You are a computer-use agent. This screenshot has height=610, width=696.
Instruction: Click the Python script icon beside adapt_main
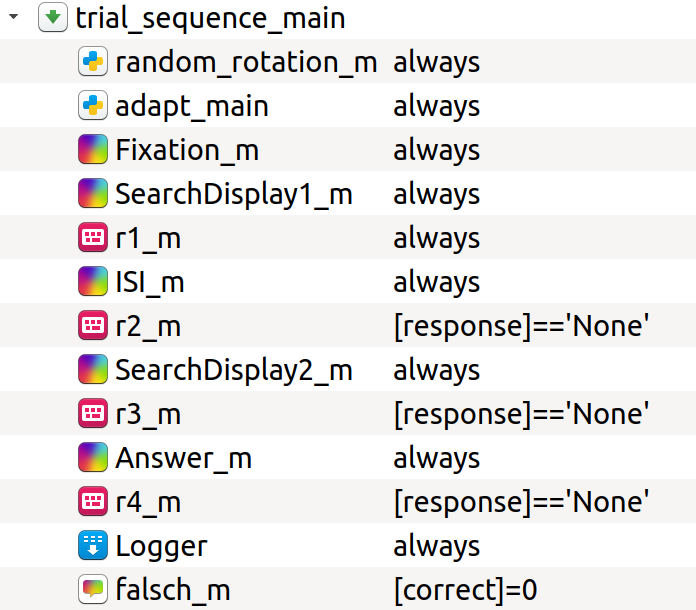point(93,105)
